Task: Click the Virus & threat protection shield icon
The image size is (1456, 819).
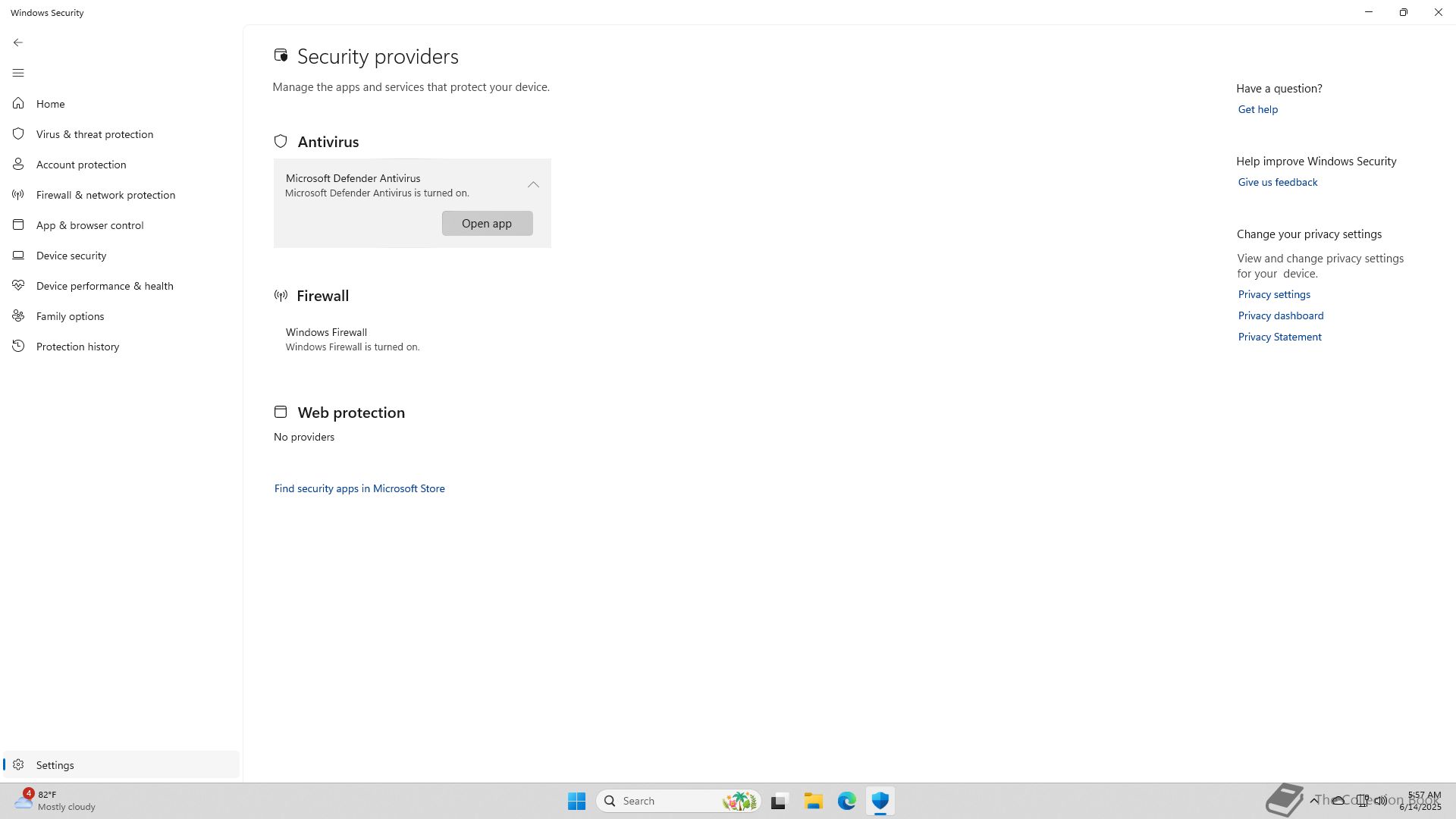Action: pos(18,133)
